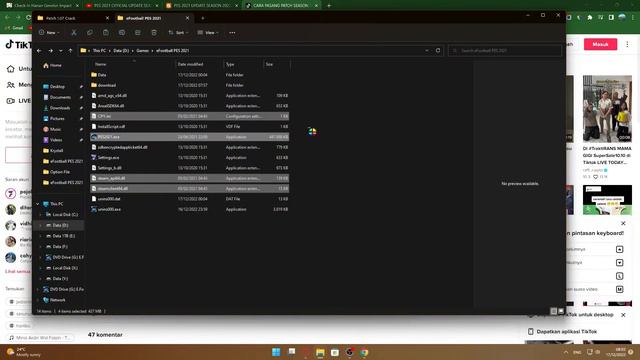Viewport: 640px width, 360px height.
Task: Open the View dropdown in Explorer toolbar
Action: pos(208,33)
